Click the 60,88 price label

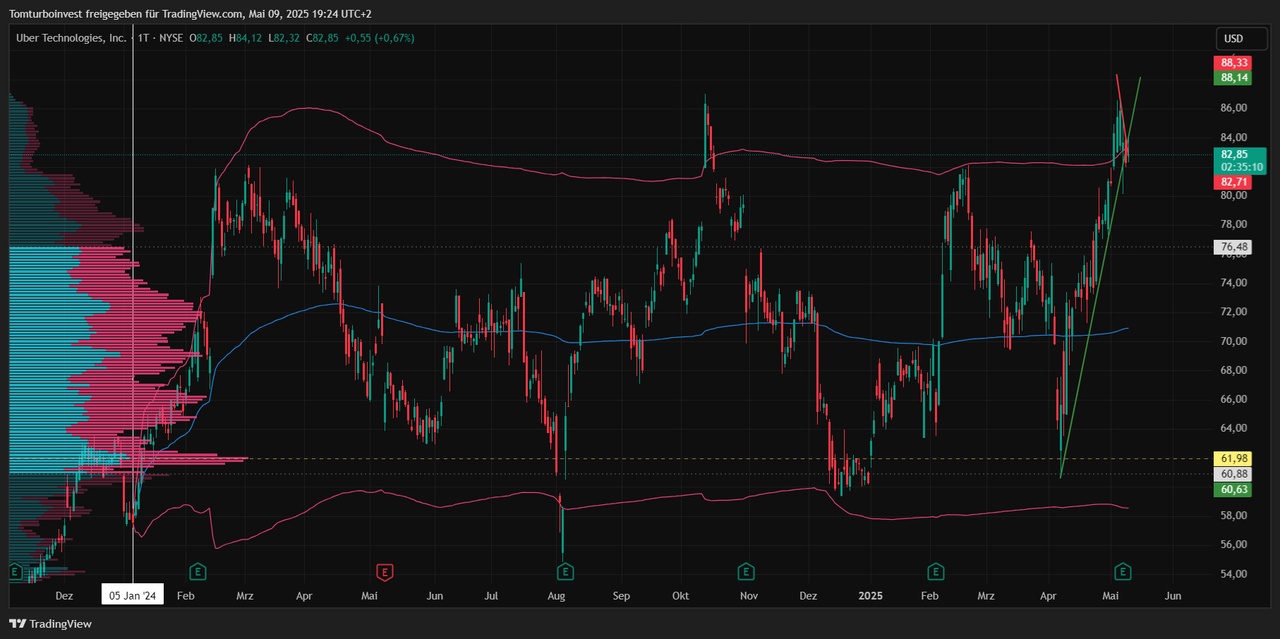pyautogui.click(x=1234, y=474)
